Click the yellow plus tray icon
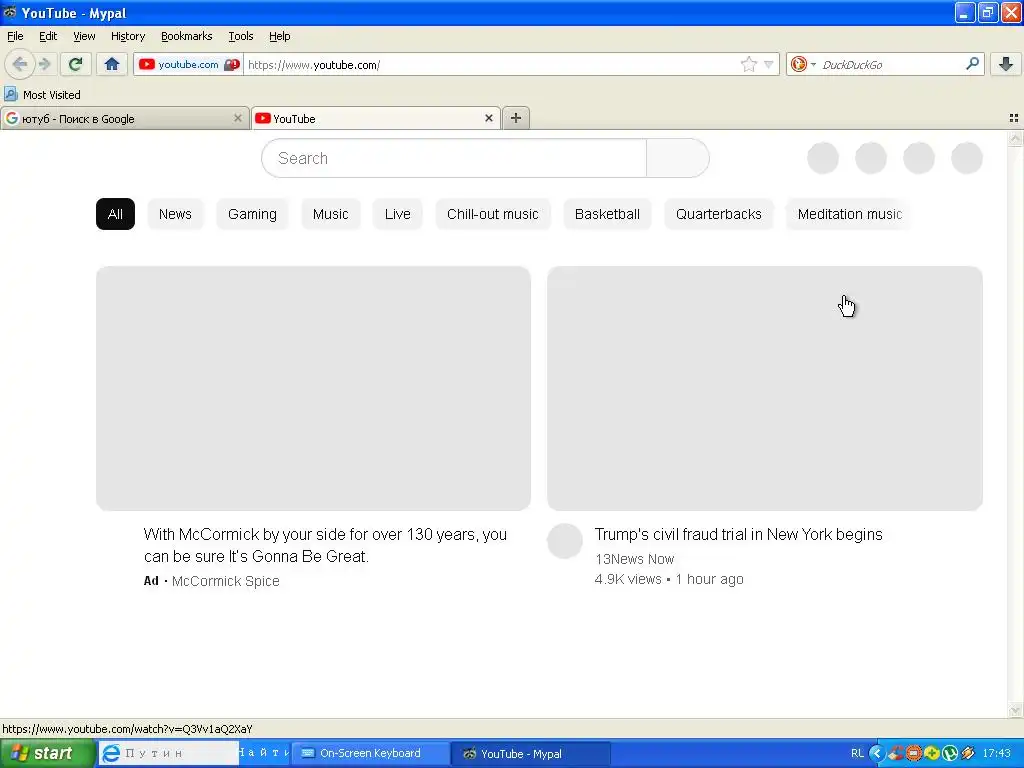1024x768 pixels. [931, 753]
